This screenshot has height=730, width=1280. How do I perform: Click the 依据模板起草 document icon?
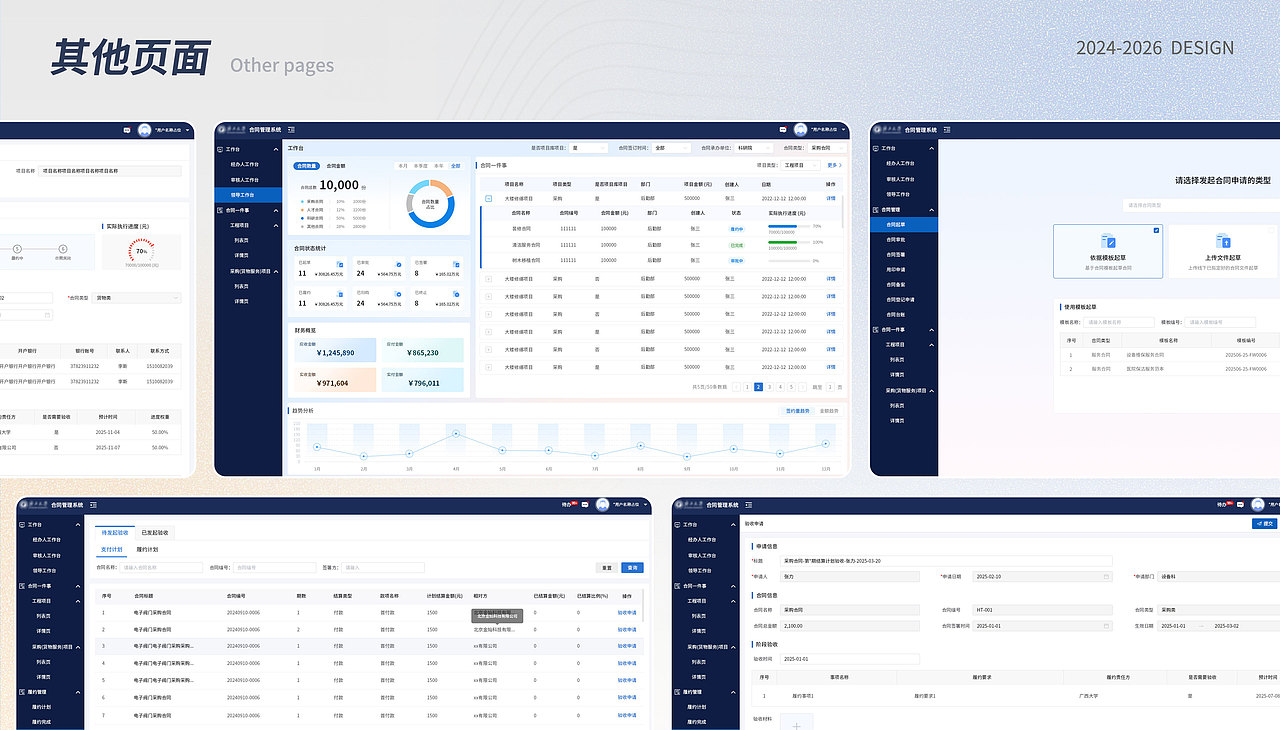click(1108, 241)
